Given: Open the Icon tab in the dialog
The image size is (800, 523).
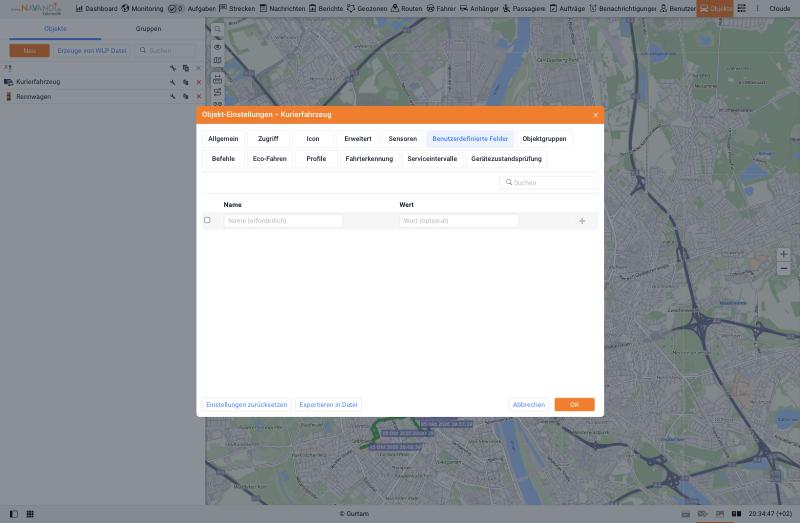Looking at the screenshot, I should click(313, 139).
